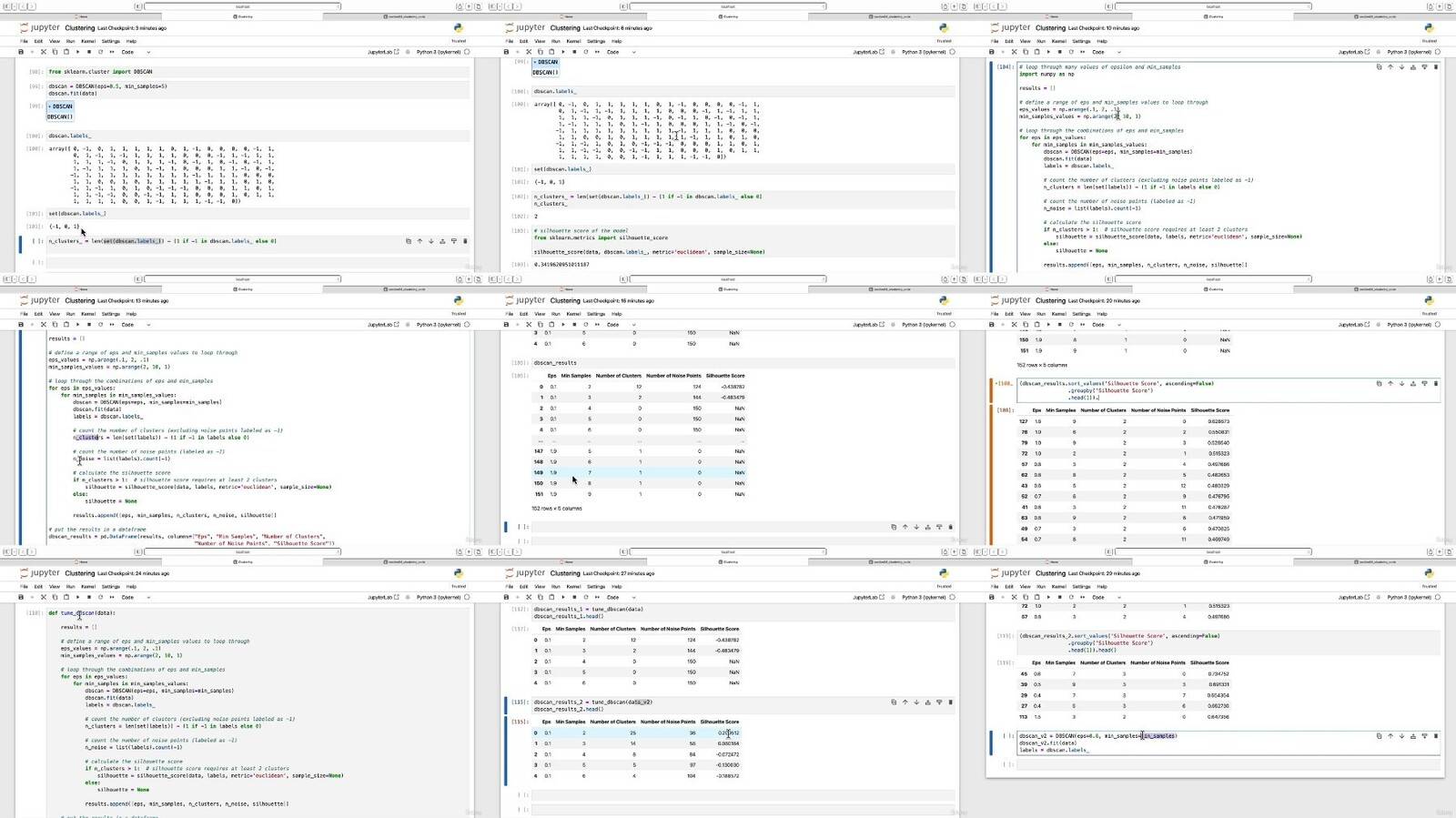Click 'def tune_dbscan(data):' line in 24-minute notebook
The image size is (1456, 818).
[x=82, y=612]
